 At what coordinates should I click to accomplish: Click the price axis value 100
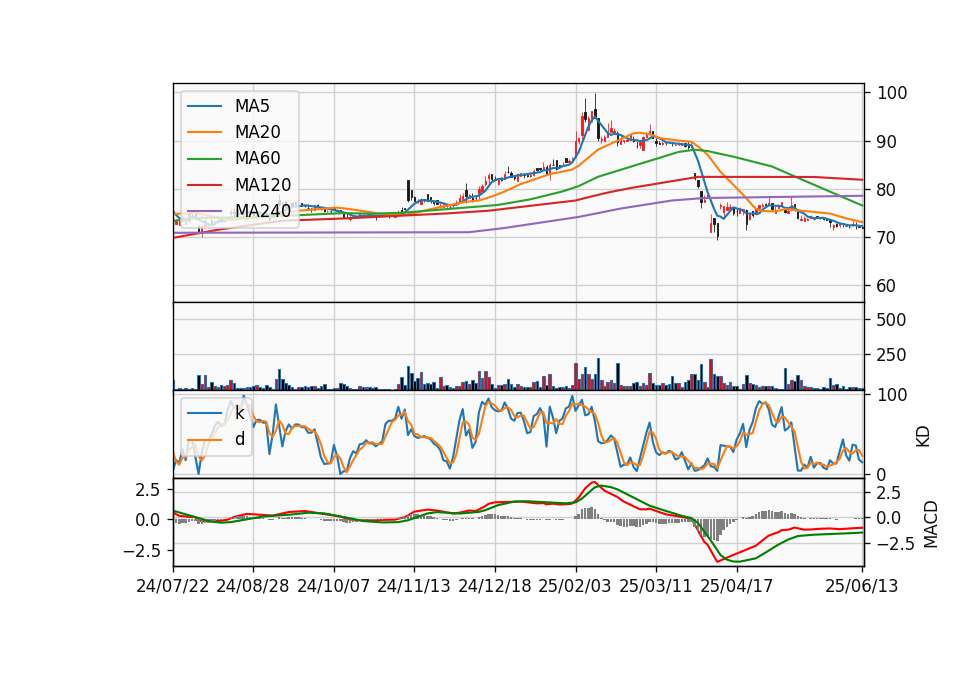pyautogui.click(x=892, y=93)
